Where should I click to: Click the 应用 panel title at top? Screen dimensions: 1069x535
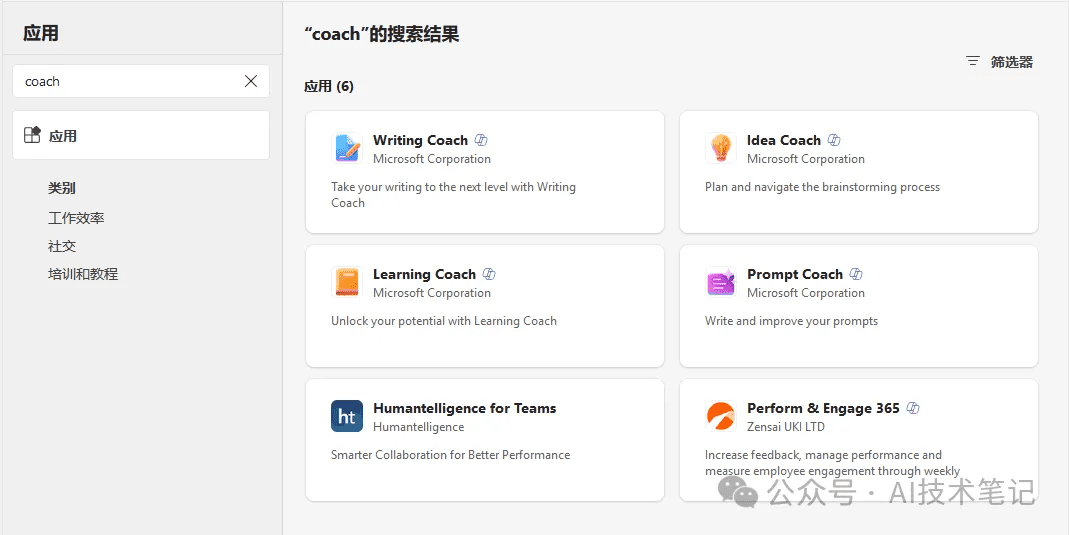click(x=41, y=33)
